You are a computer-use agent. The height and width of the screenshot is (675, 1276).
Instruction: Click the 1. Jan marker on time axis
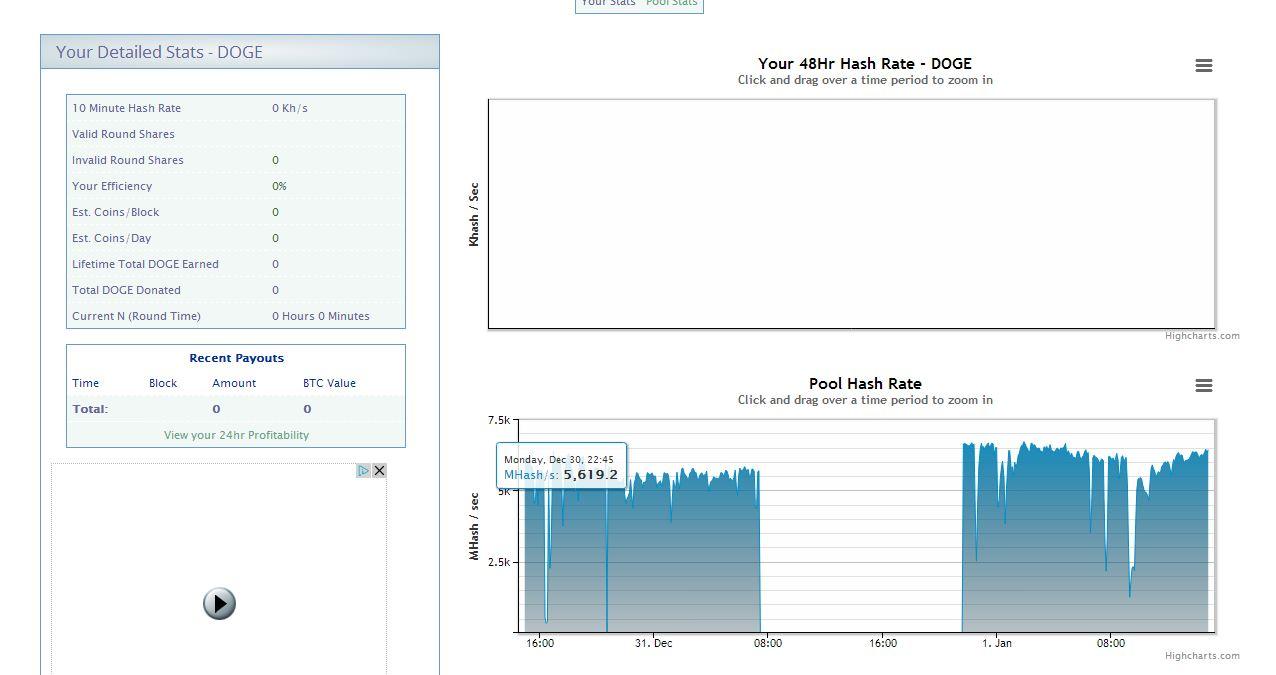point(996,643)
